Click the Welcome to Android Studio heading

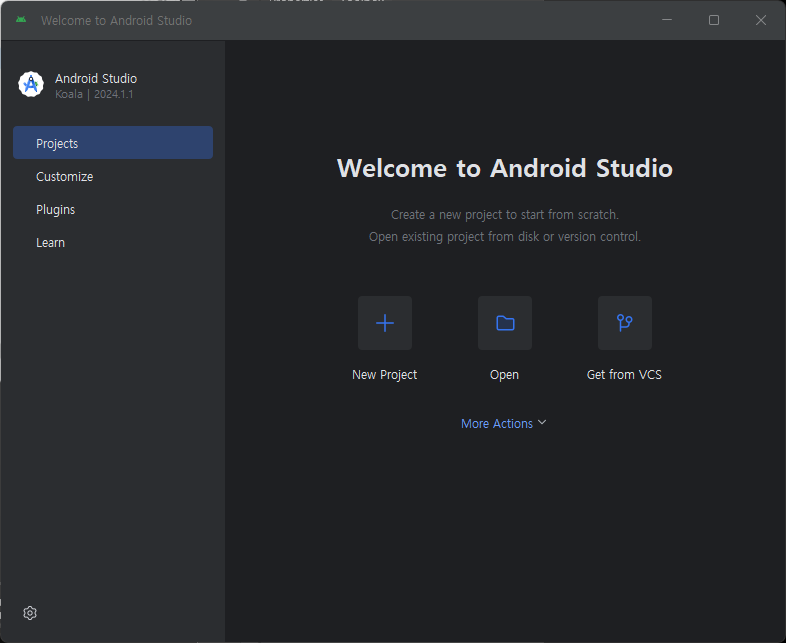click(505, 168)
